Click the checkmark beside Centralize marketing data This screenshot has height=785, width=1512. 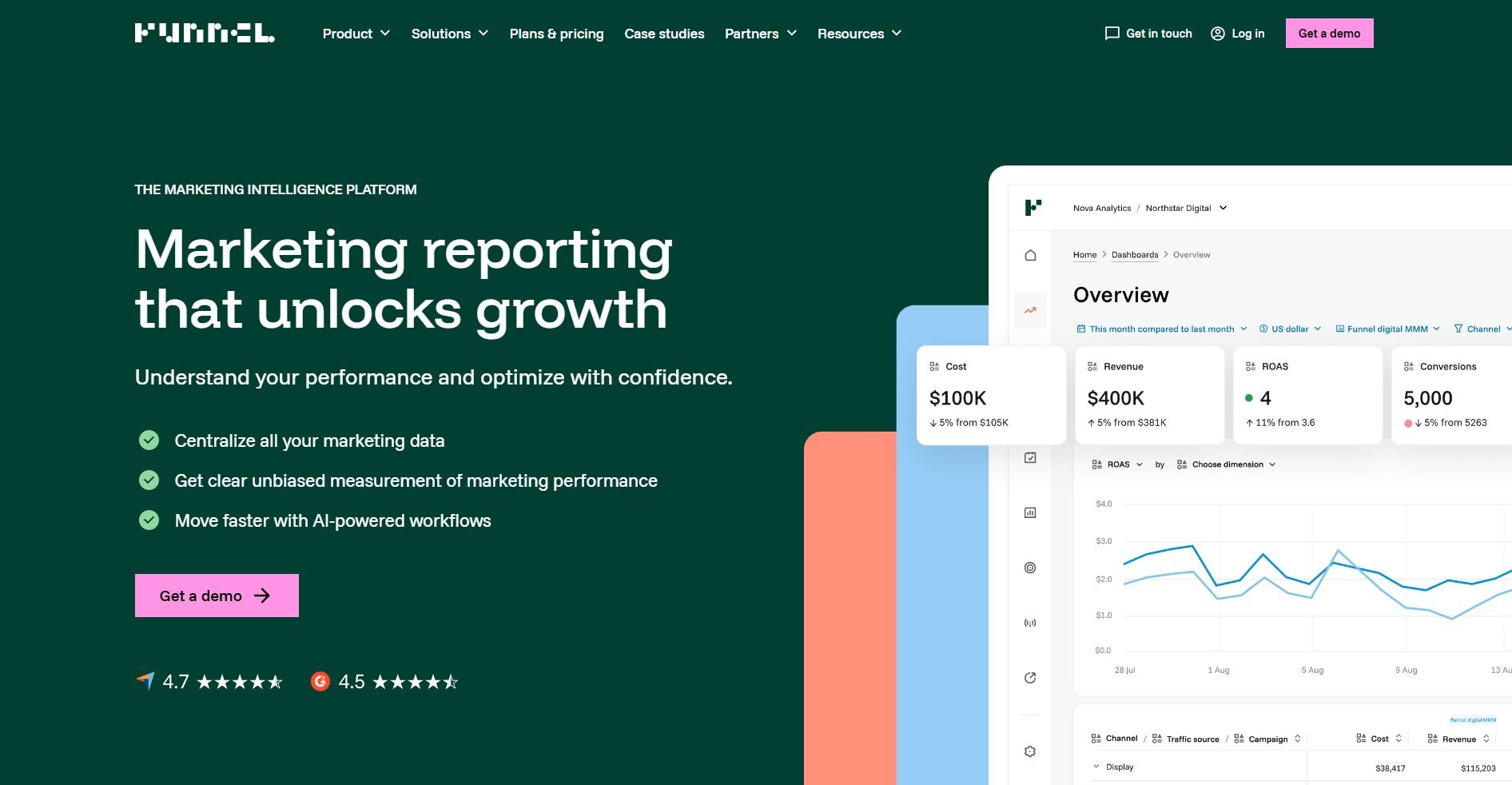[149, 440]
